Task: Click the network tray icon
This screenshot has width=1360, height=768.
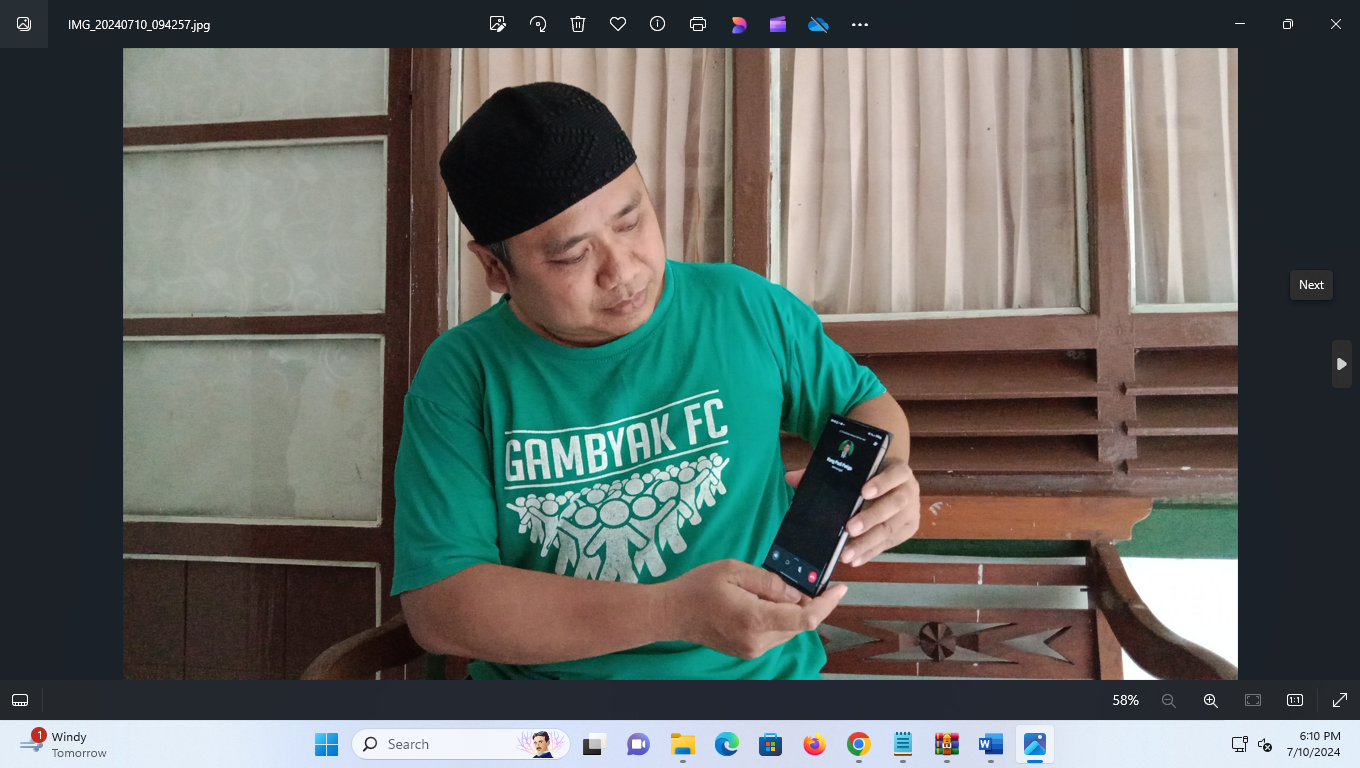Action: coord(1239,744)
